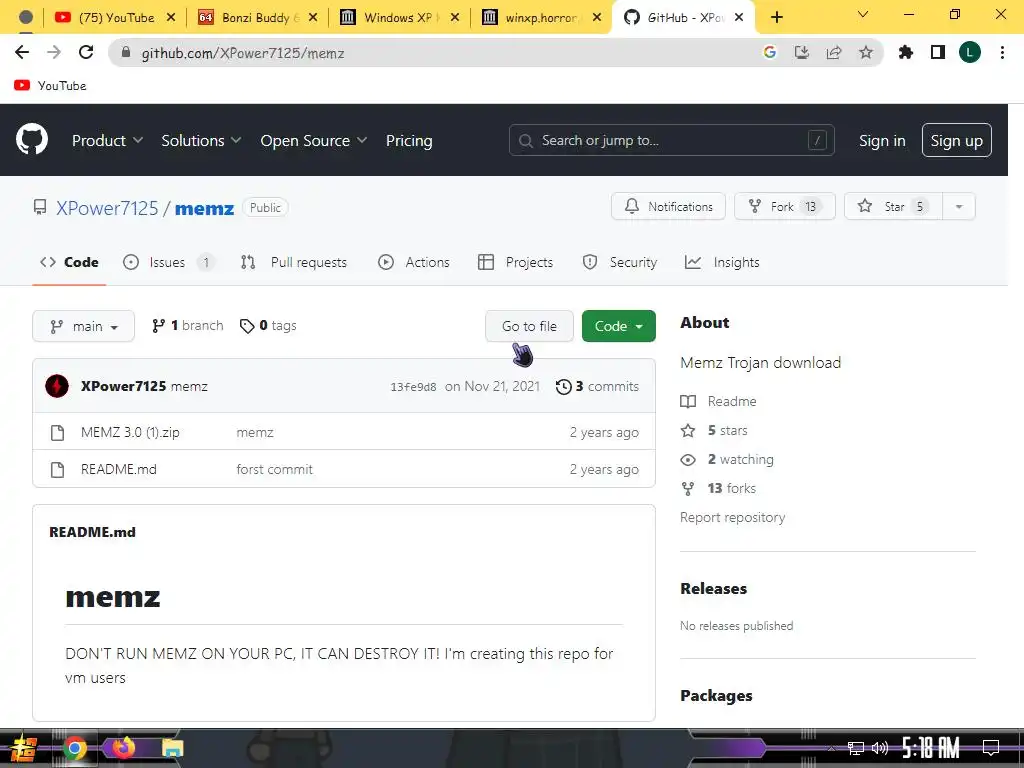The image size is (1024, 768).
Task: Expand the Product menu
Action: click(107, 140)
